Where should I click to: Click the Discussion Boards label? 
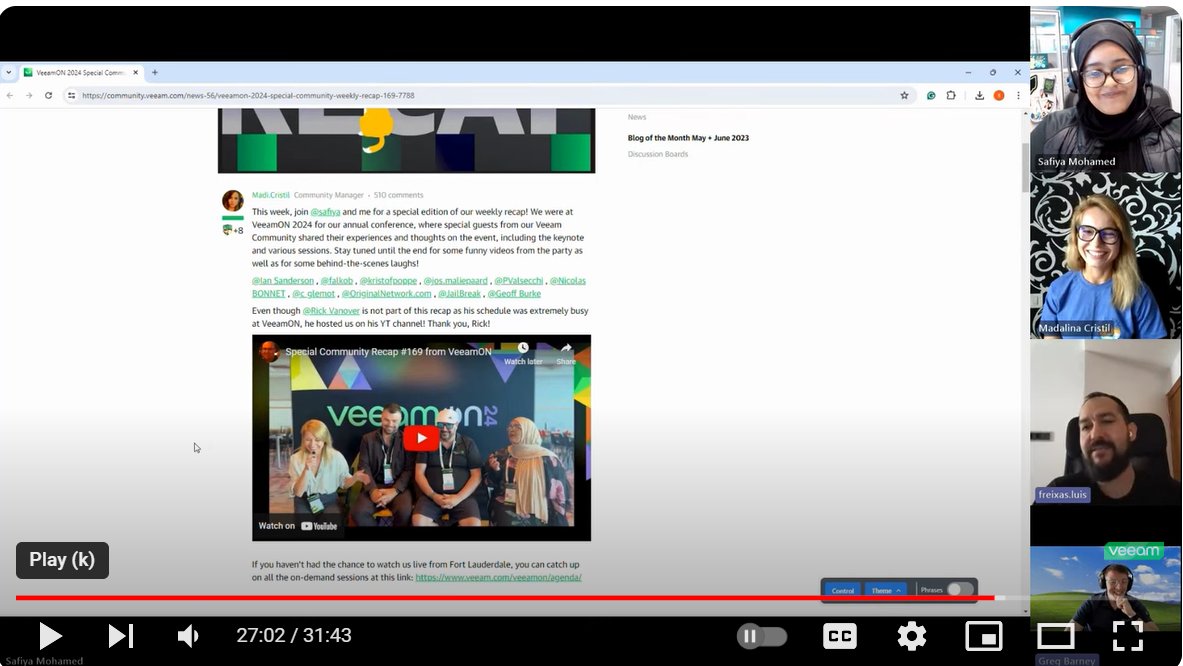[x=657, y=154]
